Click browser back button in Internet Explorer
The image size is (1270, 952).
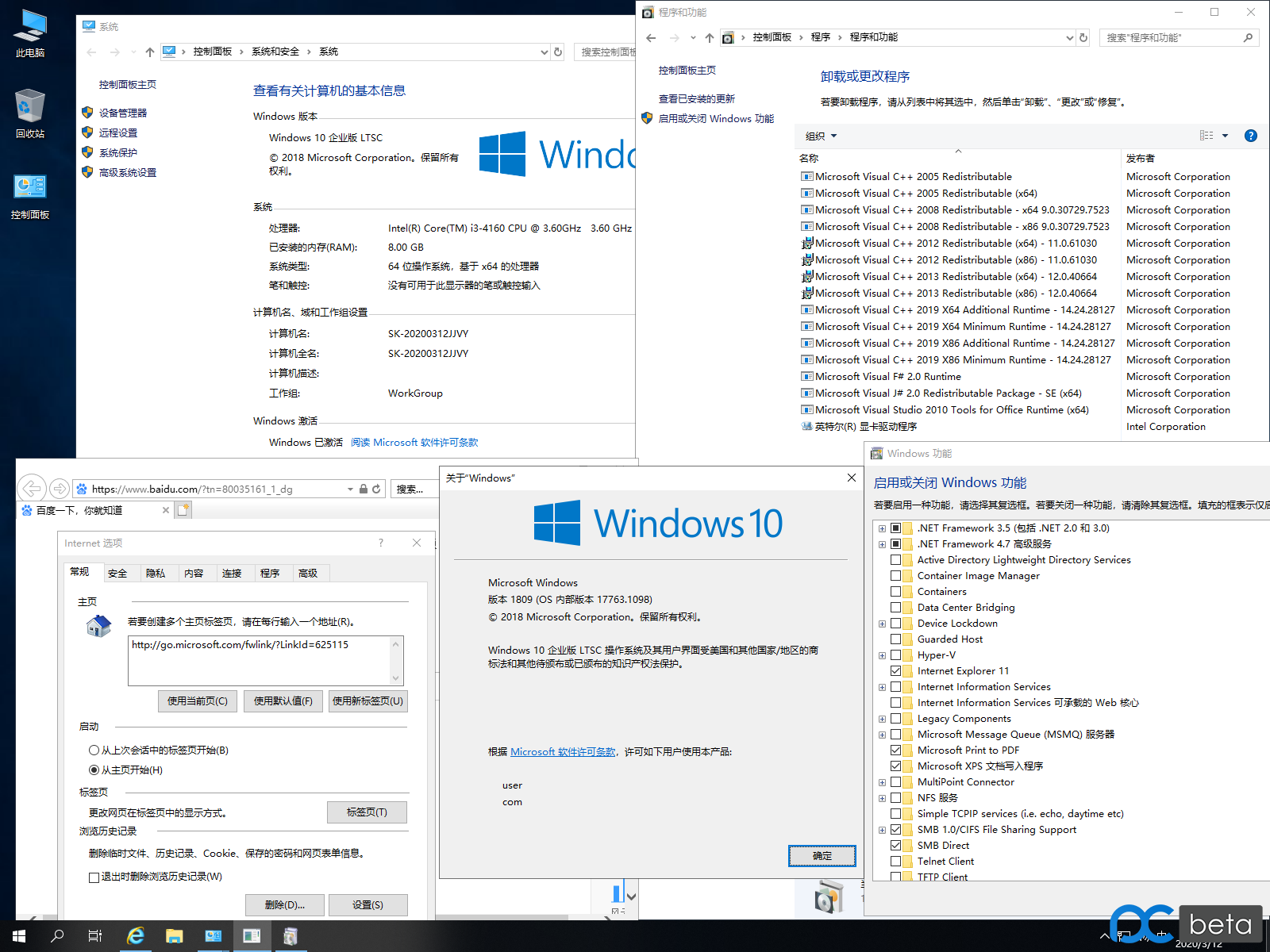pyautogui.click(x=32, y=488)
